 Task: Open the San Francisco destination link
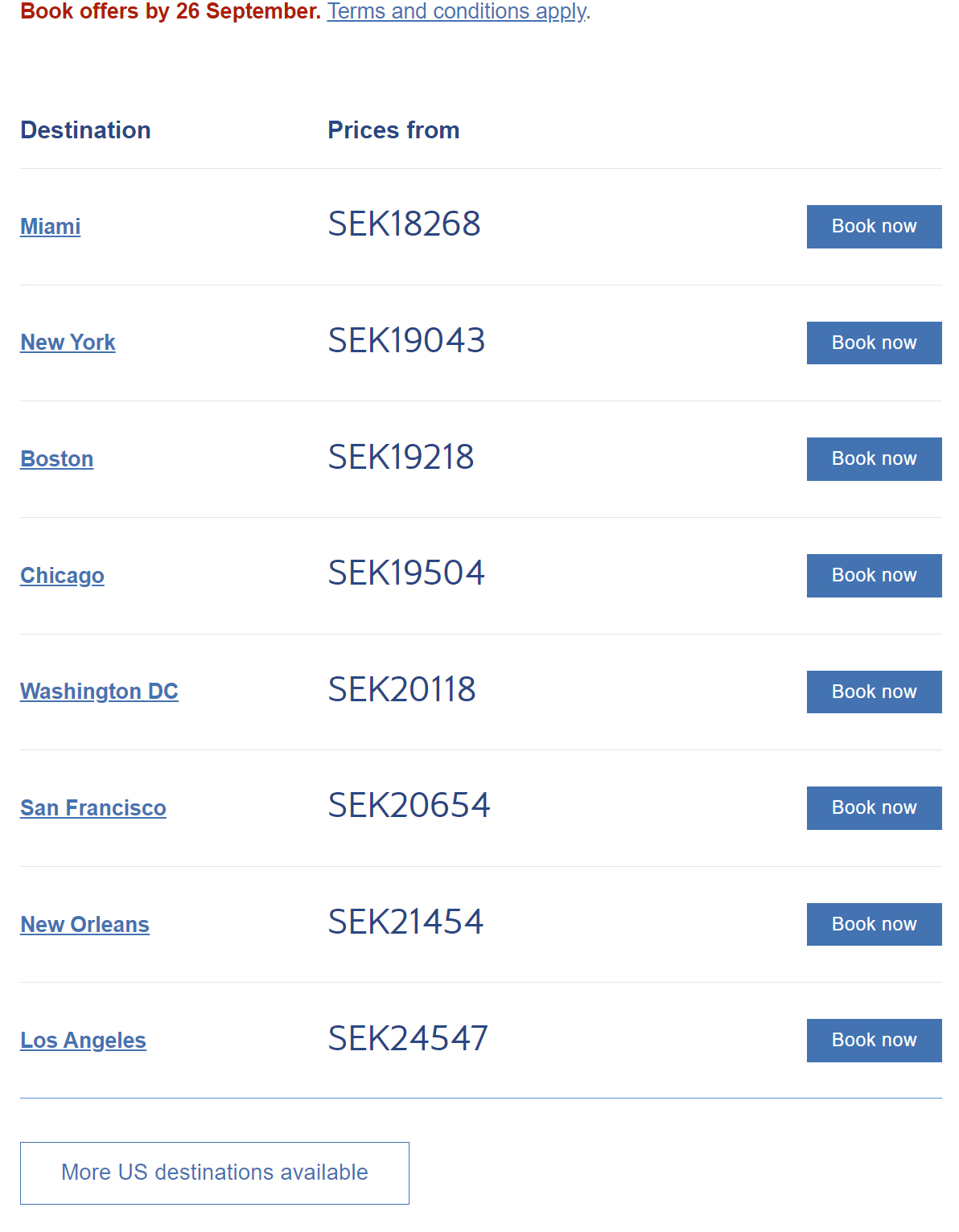point(93,808)
